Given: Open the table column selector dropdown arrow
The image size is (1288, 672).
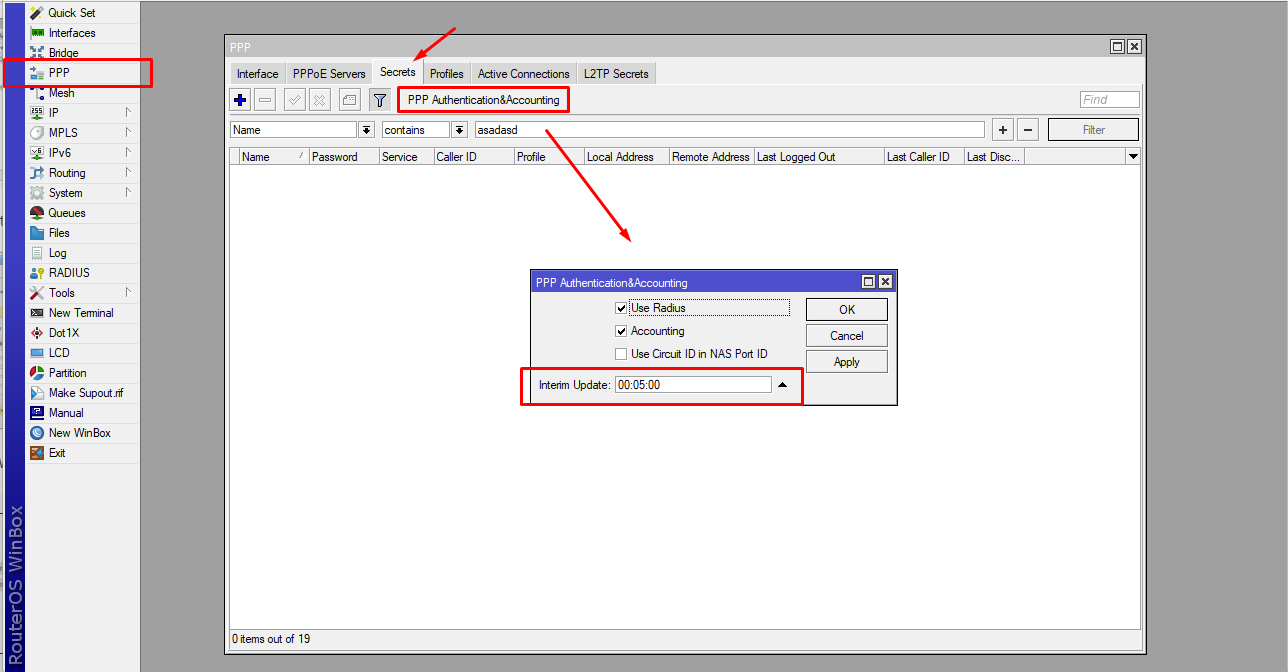Looking at the screenshot, I should point(1133,157).
